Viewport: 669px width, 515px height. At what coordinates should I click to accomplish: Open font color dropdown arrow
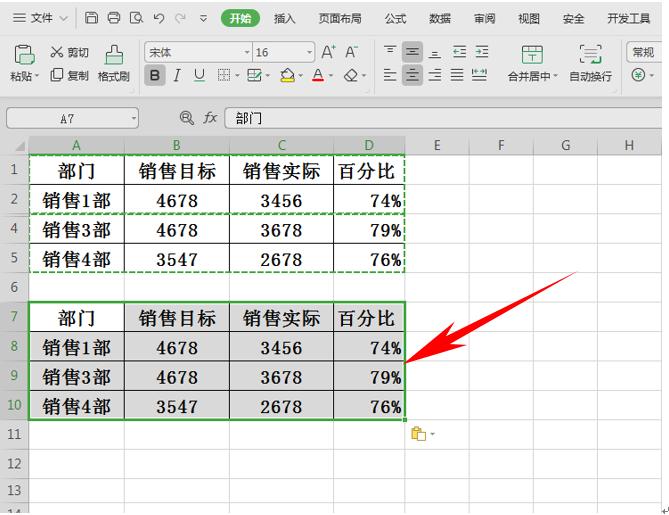pyautogui.click(x=331, y=76)
